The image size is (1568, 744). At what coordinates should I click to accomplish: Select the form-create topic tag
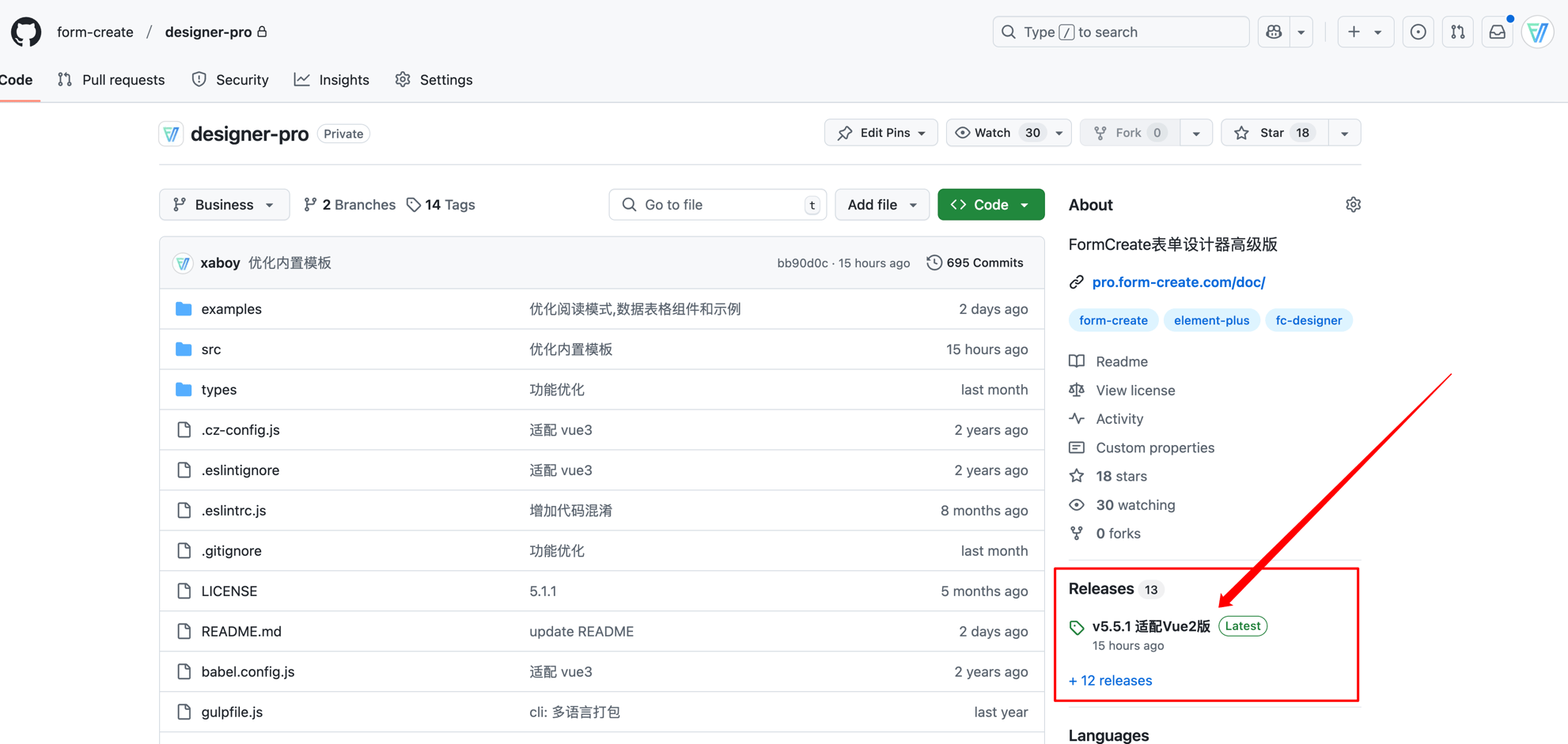coord(1113,320)
